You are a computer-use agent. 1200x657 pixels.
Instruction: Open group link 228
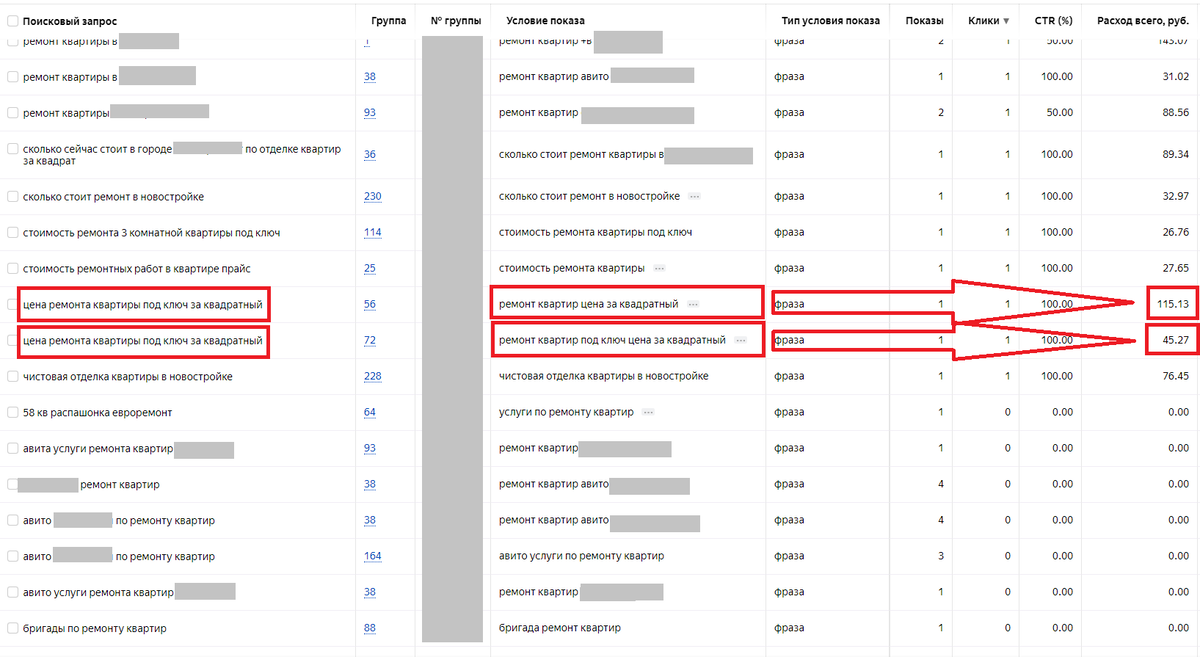373,377
